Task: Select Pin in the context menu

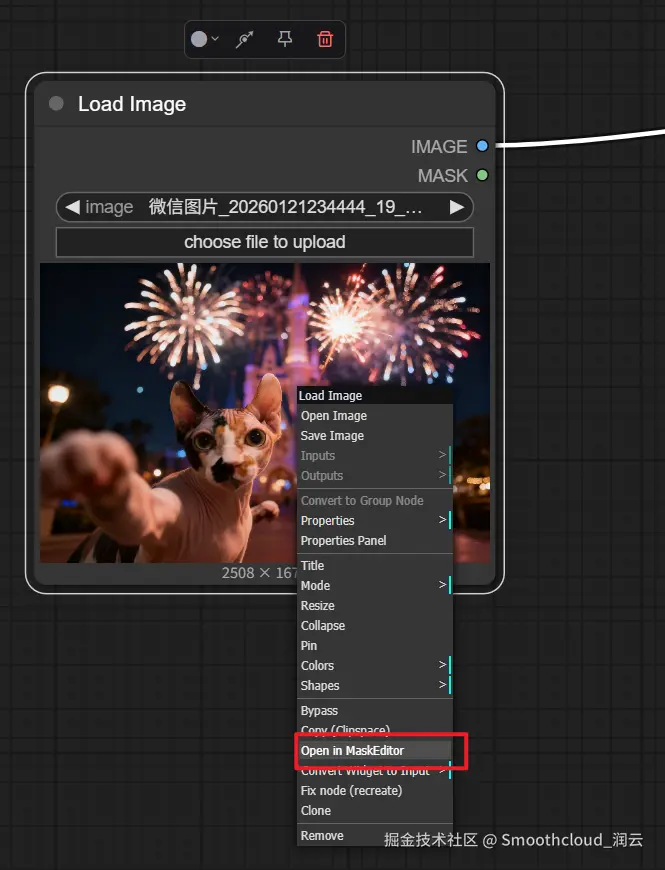Action: pos(375,645)
